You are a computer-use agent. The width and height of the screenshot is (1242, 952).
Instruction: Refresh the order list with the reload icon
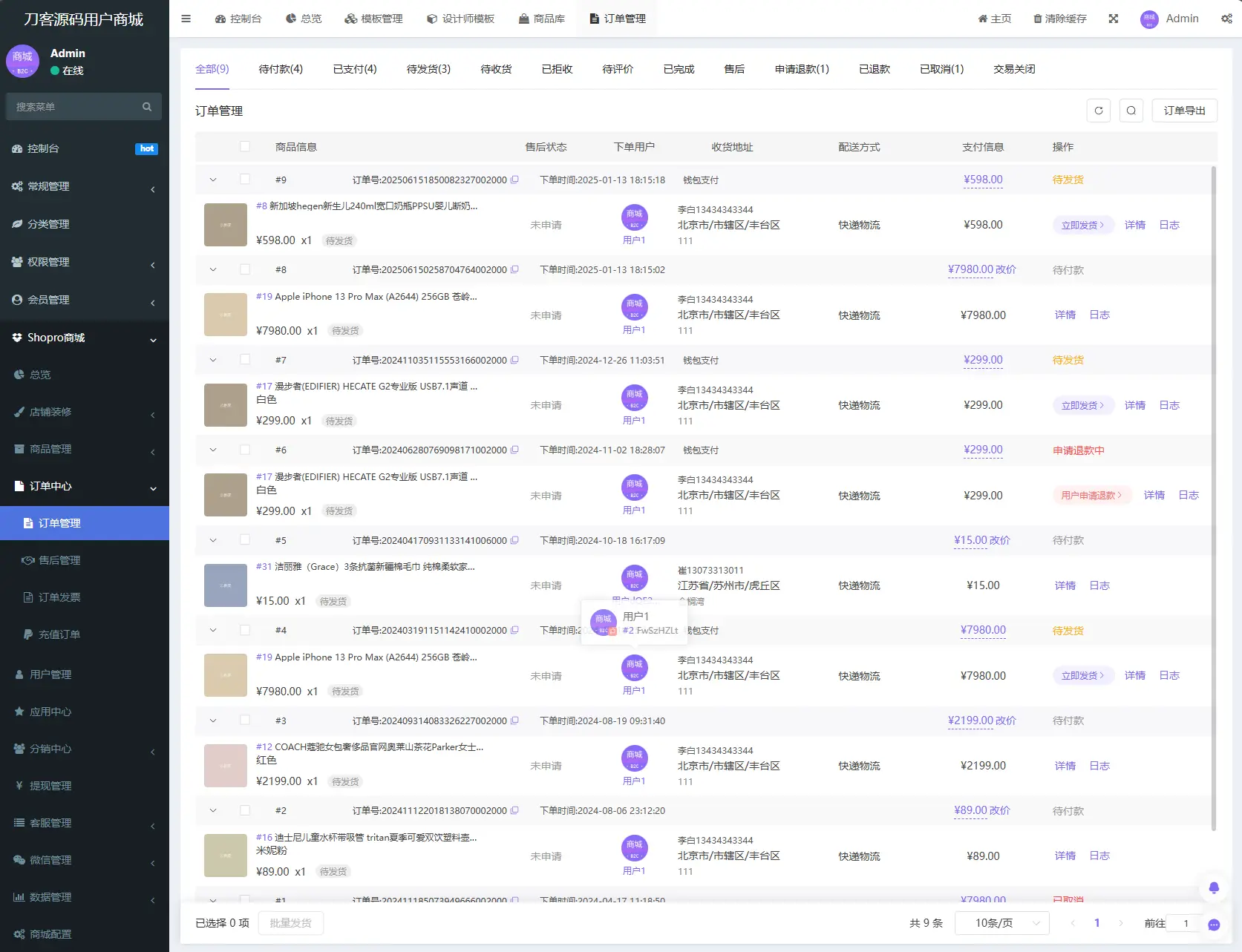pyautogui.click(x=1099, y=110)
